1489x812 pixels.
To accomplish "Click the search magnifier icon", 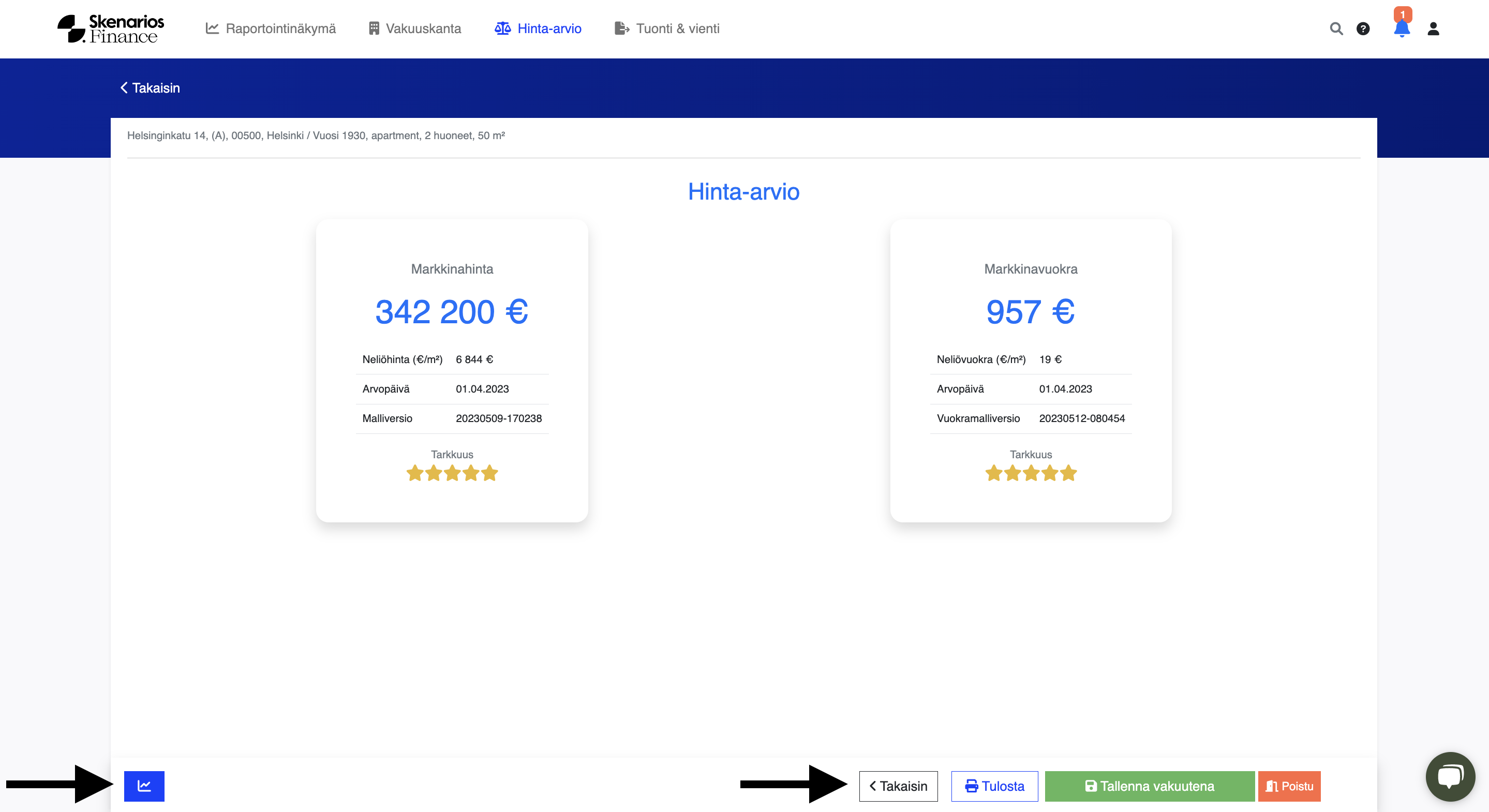I will point(1336,28).
